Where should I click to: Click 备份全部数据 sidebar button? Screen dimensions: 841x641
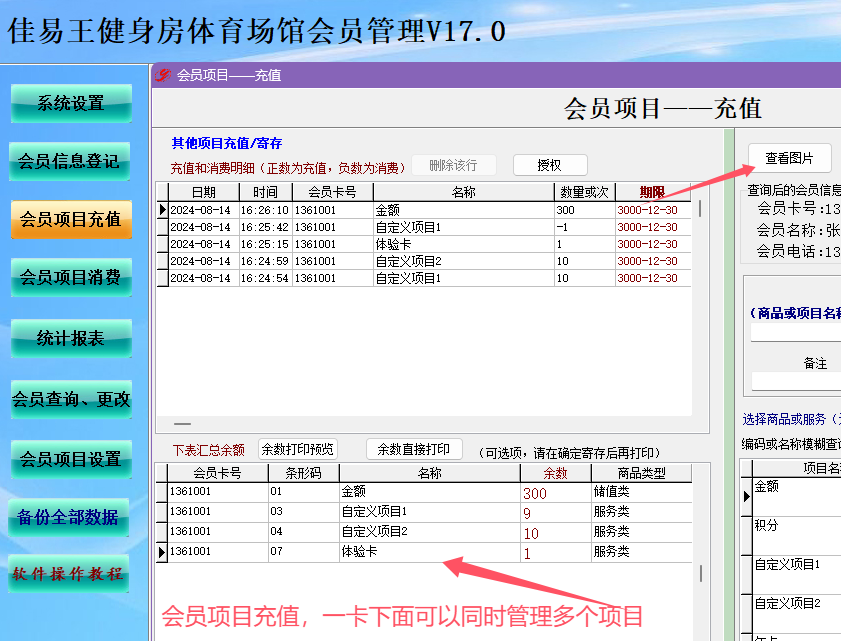click(68, 517)
